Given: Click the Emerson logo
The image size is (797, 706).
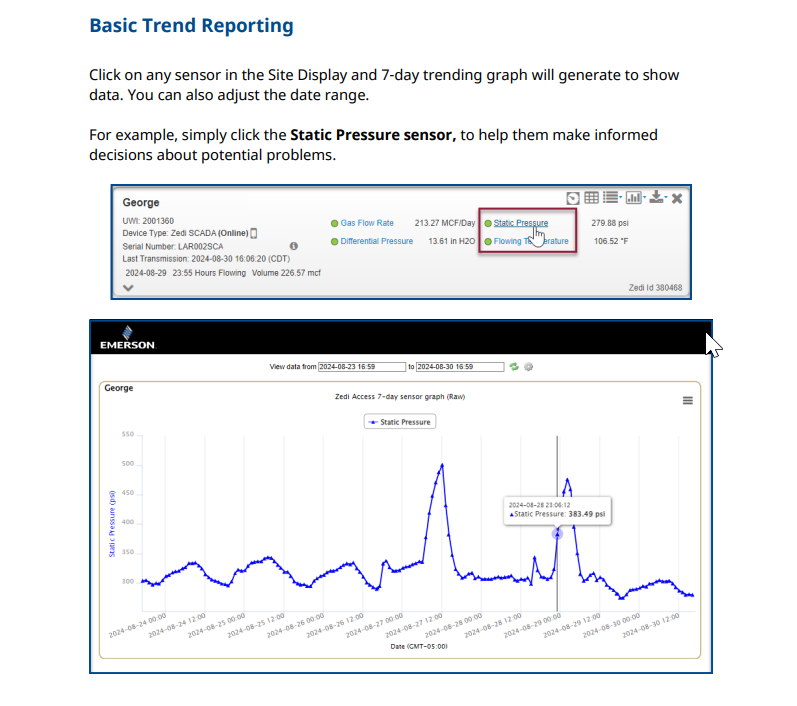Looking at the screenshot, I should click(127, 337).
